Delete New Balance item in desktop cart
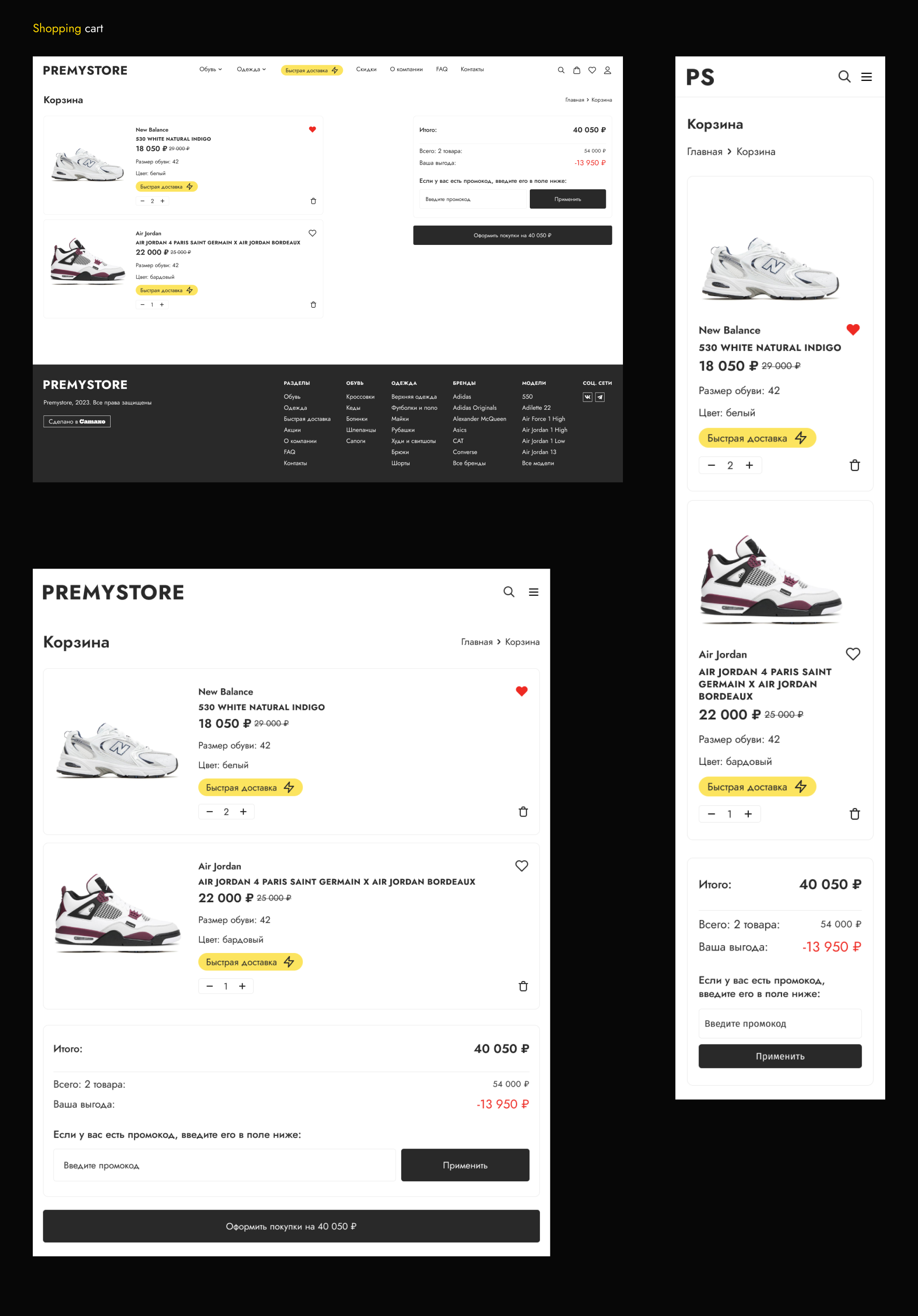Viewport: 918px width, 1316px height. pos(313,201)
